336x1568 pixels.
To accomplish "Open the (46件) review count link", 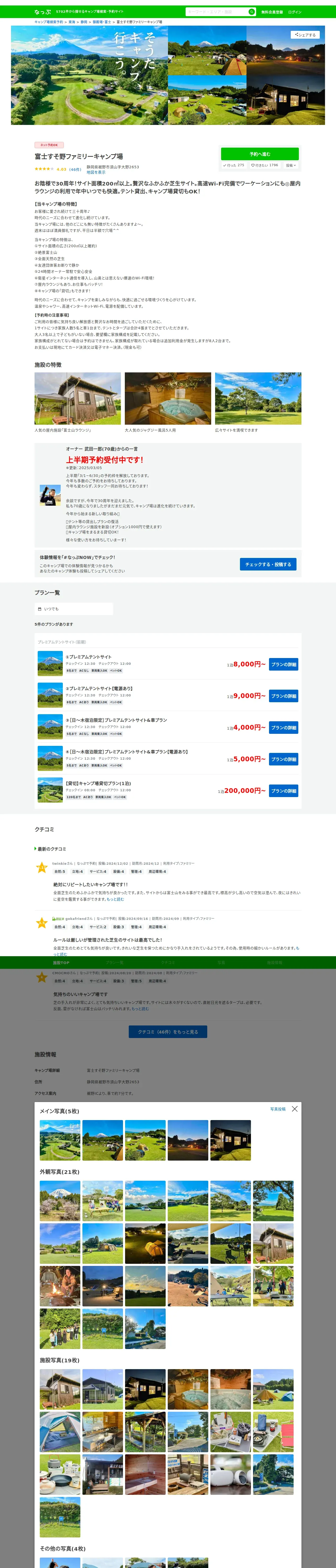I will 75,170.
